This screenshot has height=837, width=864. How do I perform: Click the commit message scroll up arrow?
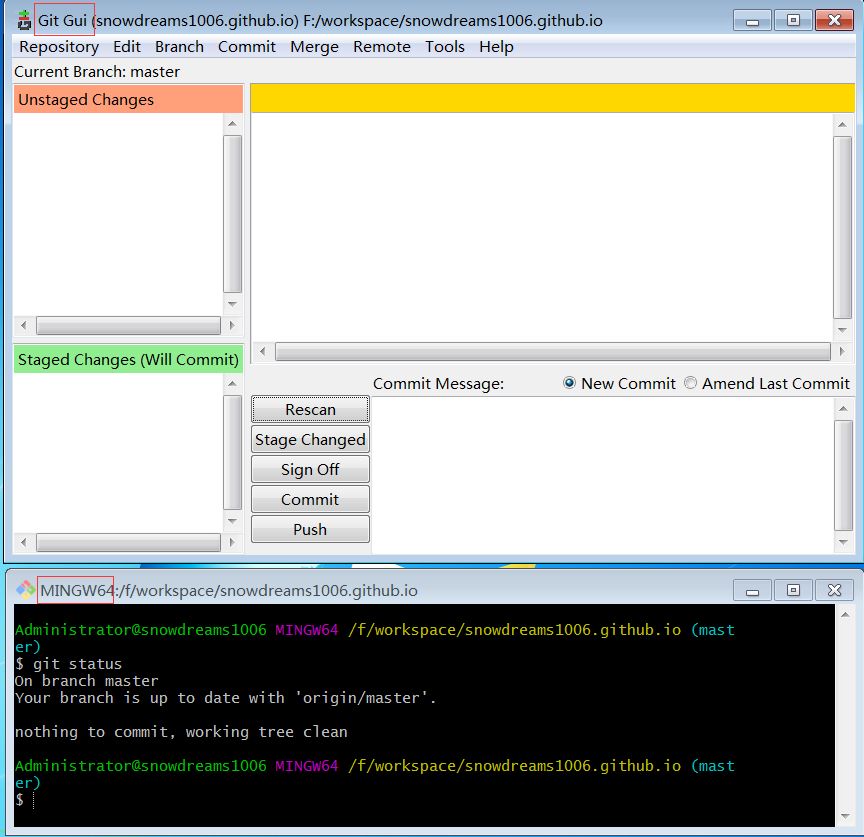[843, 408]
